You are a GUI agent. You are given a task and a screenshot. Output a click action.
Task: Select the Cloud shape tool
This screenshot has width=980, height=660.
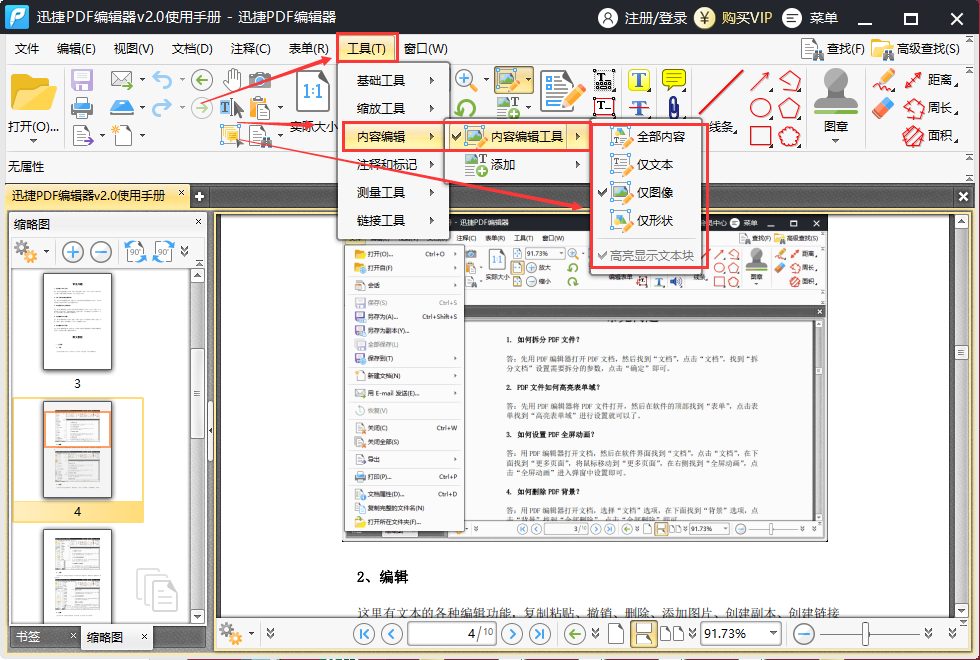tap(789, 136)
